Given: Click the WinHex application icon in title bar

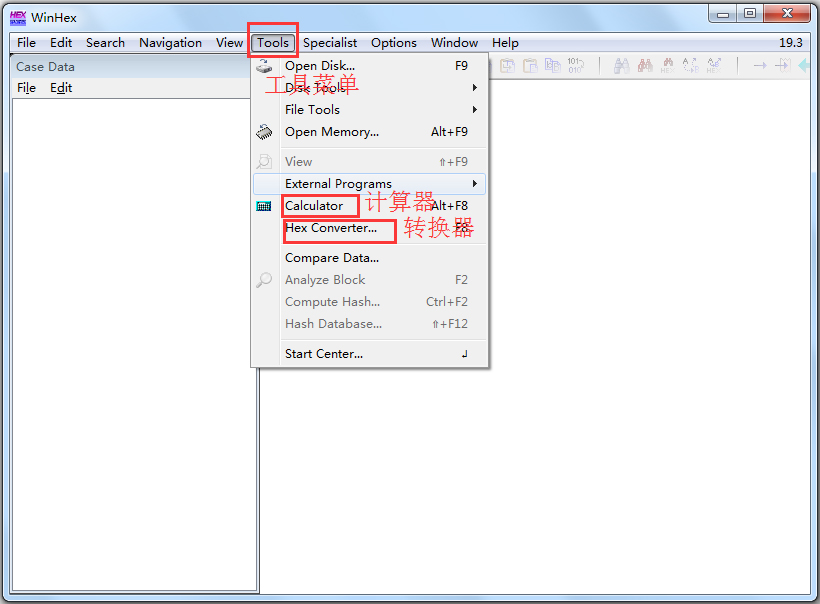Looking at the screenshot, I should [x=18, y=18].
